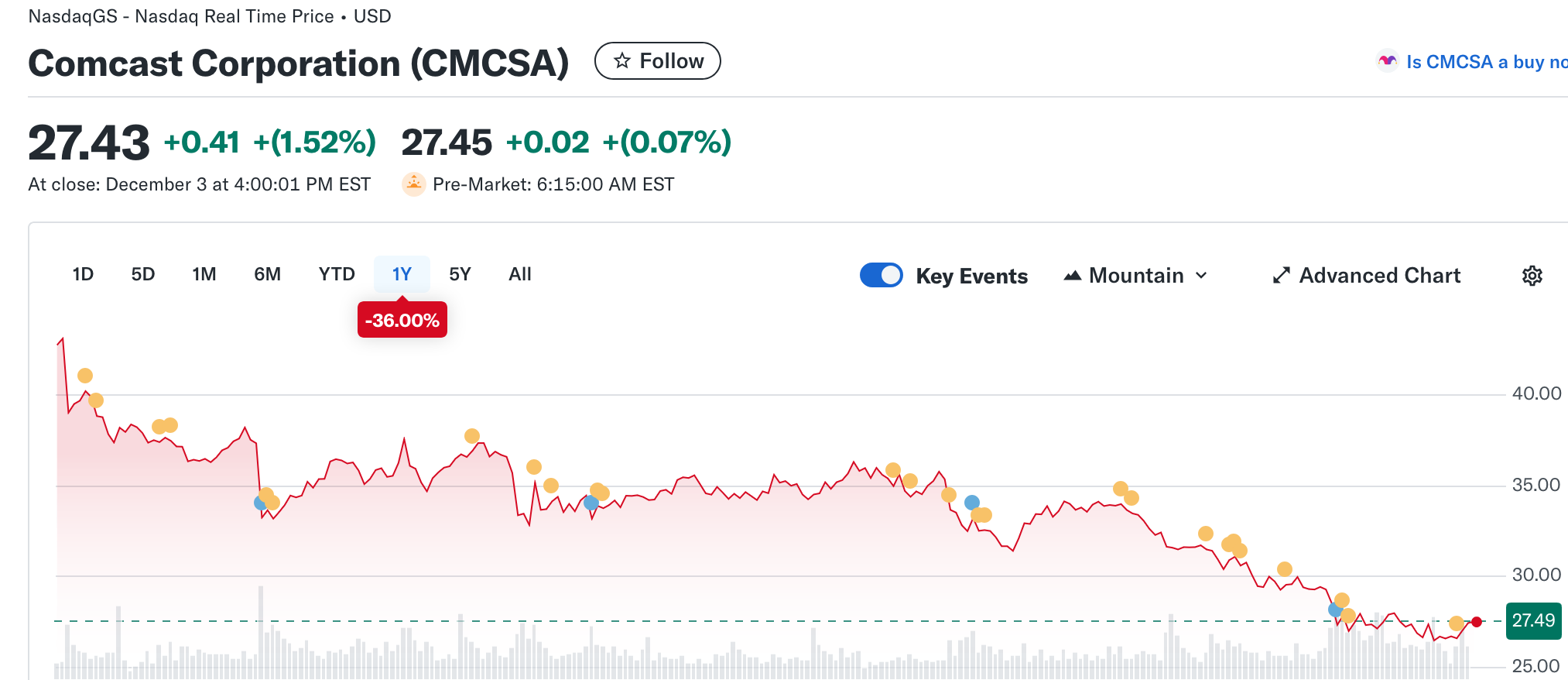Click the pink analyst icon beside CMCSA link

pos(1388,61)
